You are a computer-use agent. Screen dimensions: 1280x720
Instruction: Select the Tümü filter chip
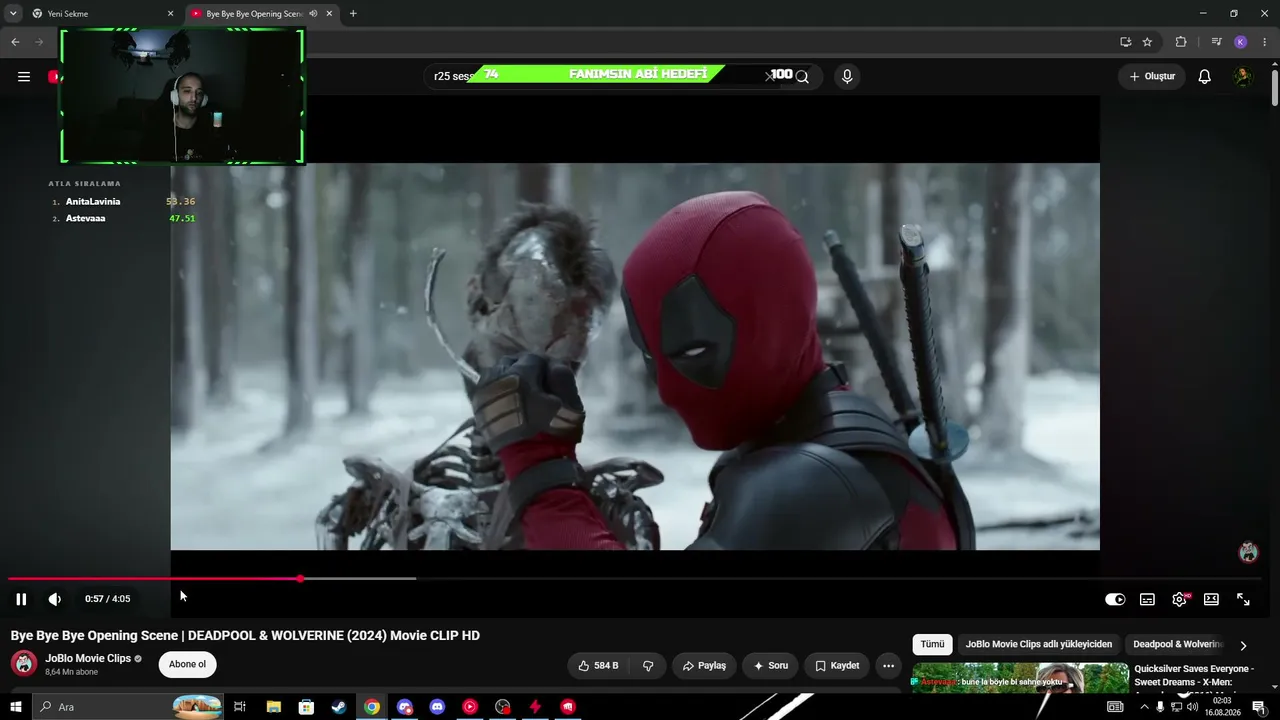coord(932,645)
